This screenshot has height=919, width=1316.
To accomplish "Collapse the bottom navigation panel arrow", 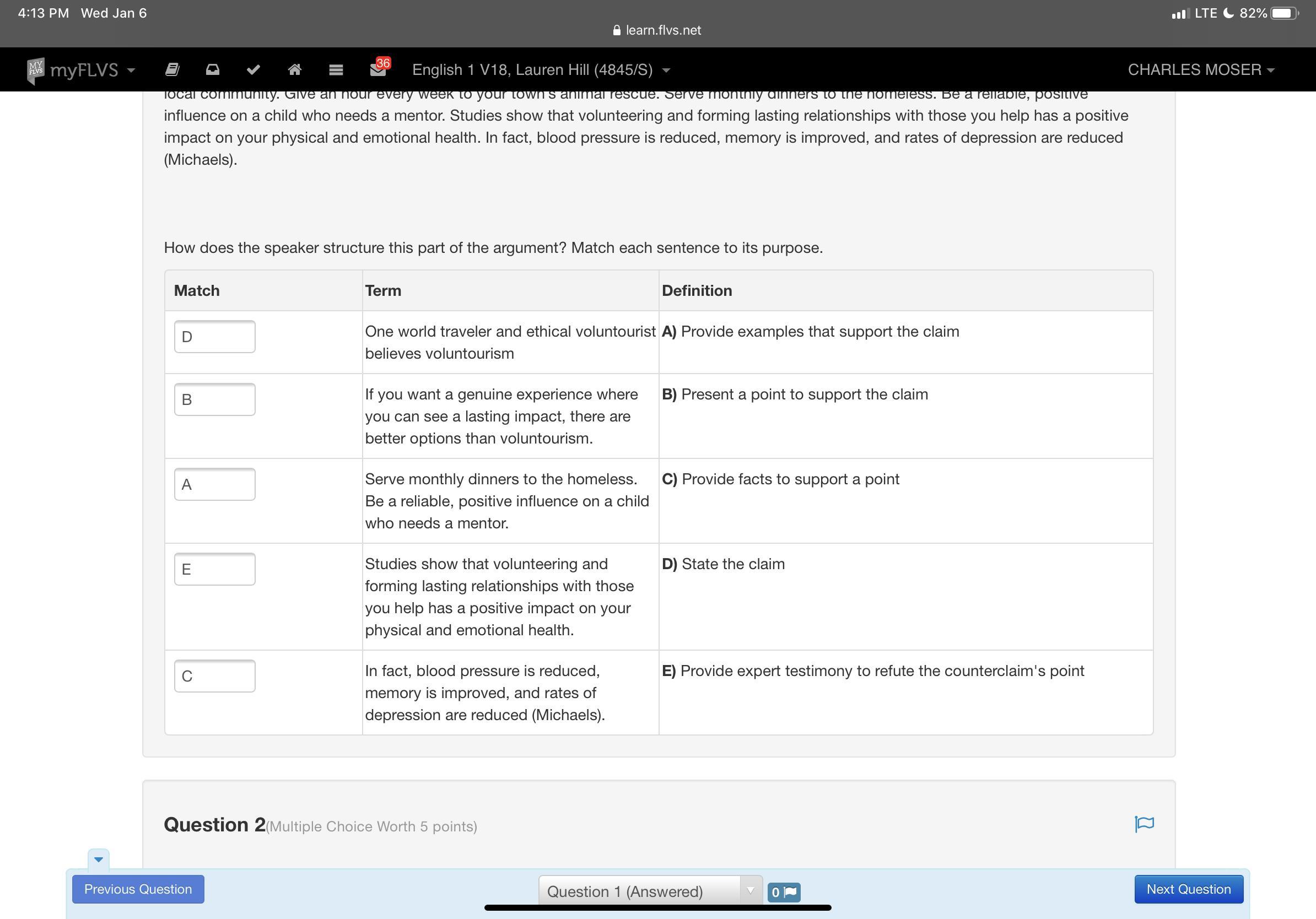I will [99, 859].
